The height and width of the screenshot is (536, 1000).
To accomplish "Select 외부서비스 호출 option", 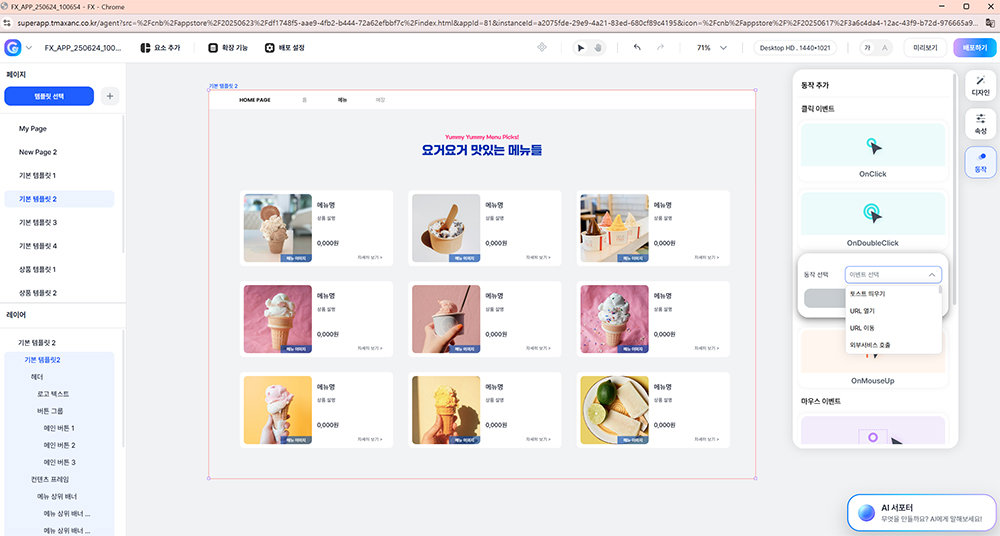I will point(870,345).
